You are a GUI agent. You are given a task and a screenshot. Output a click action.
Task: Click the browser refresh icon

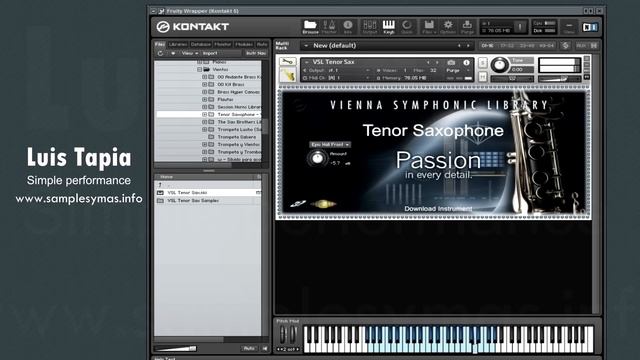pos(160,53)
